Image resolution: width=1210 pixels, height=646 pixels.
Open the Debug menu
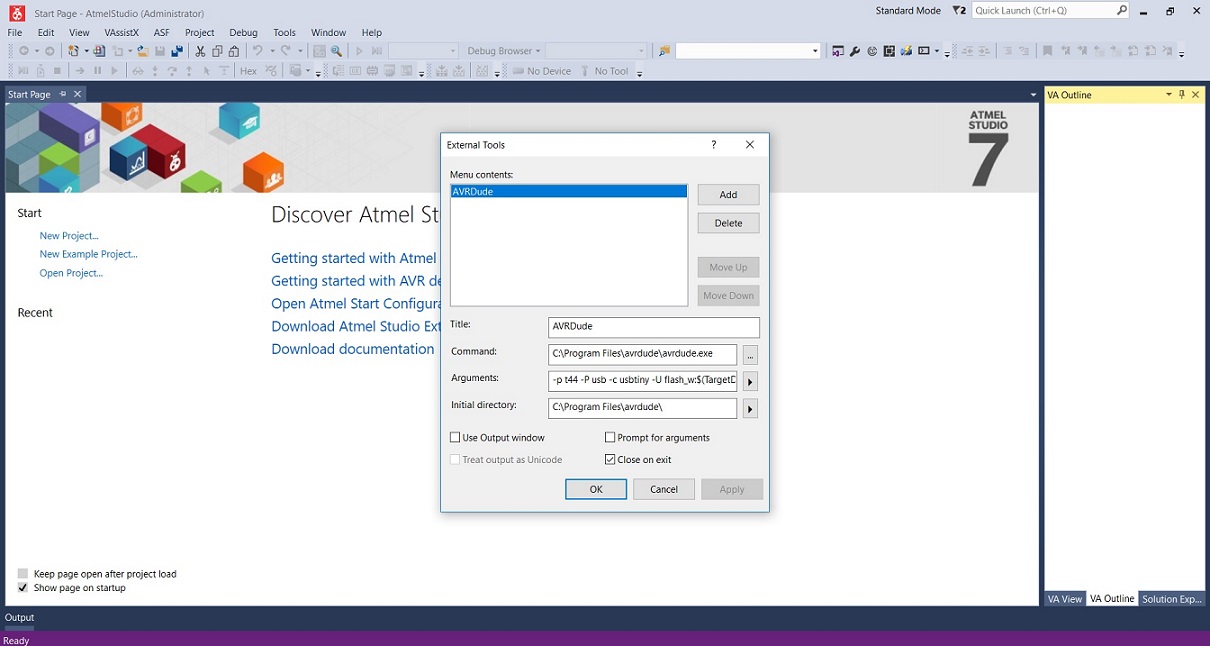pos(243,32)
